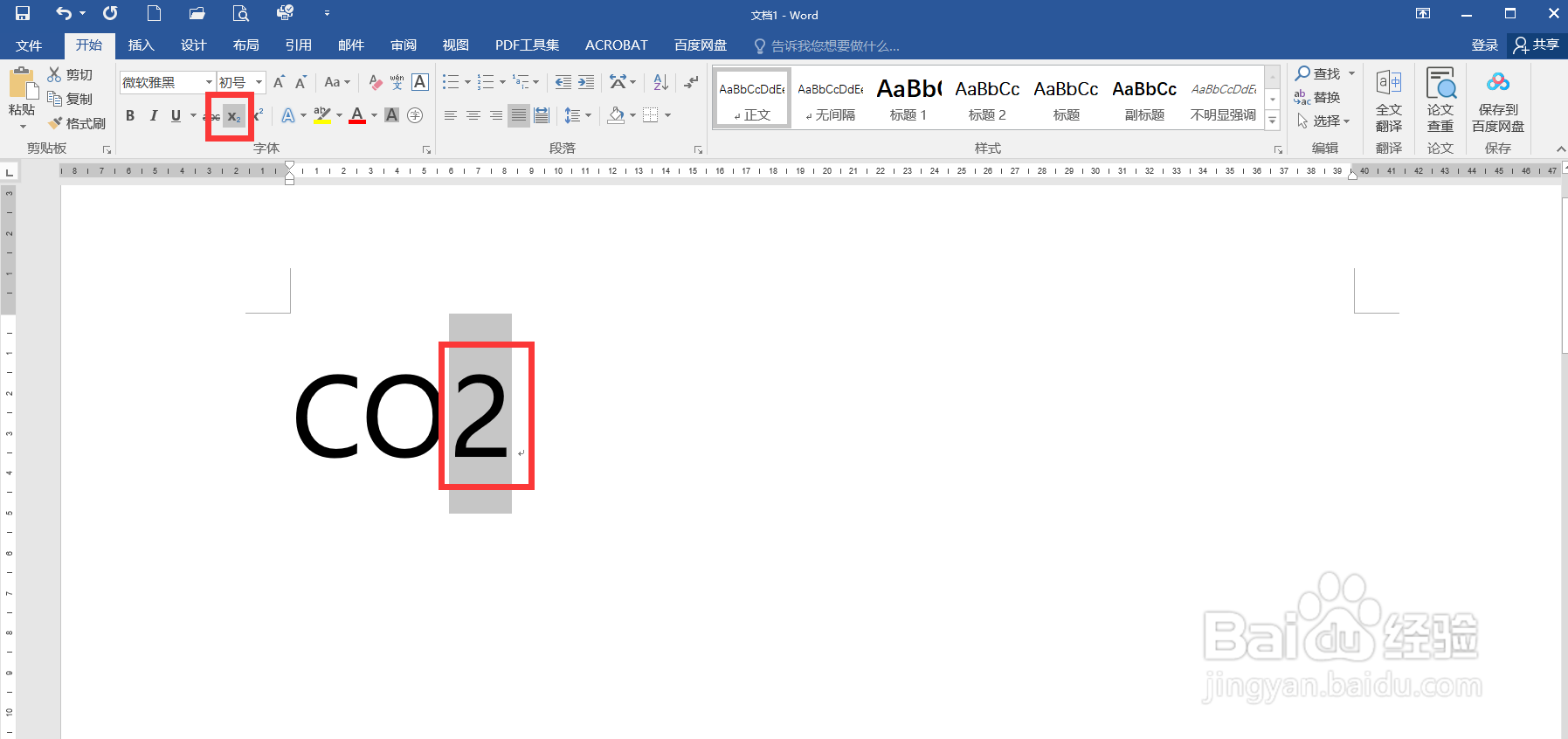Expand the font color dropdown arrow

pos(374,115)
